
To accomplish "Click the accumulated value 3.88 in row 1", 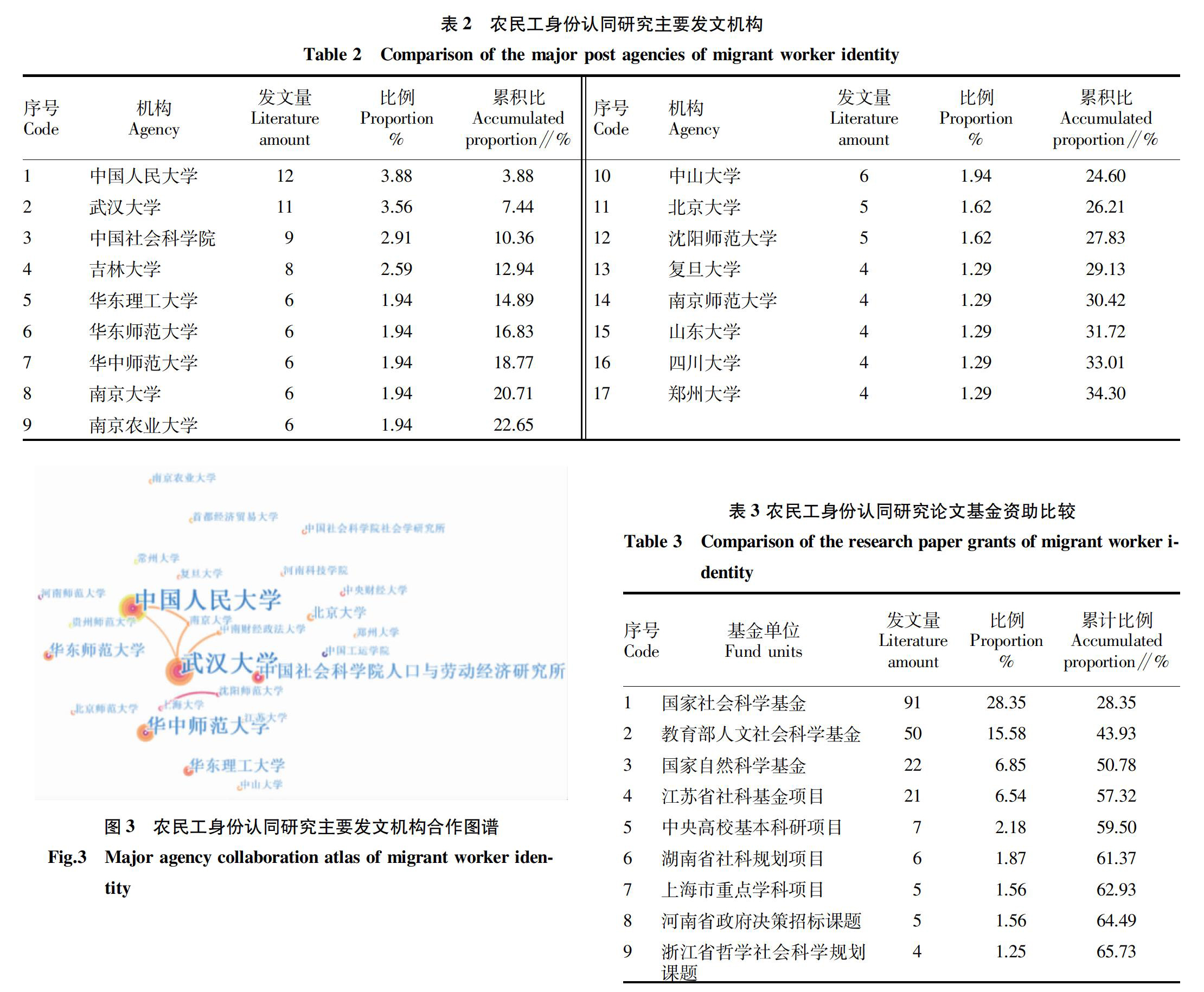I will pos(518,176).
